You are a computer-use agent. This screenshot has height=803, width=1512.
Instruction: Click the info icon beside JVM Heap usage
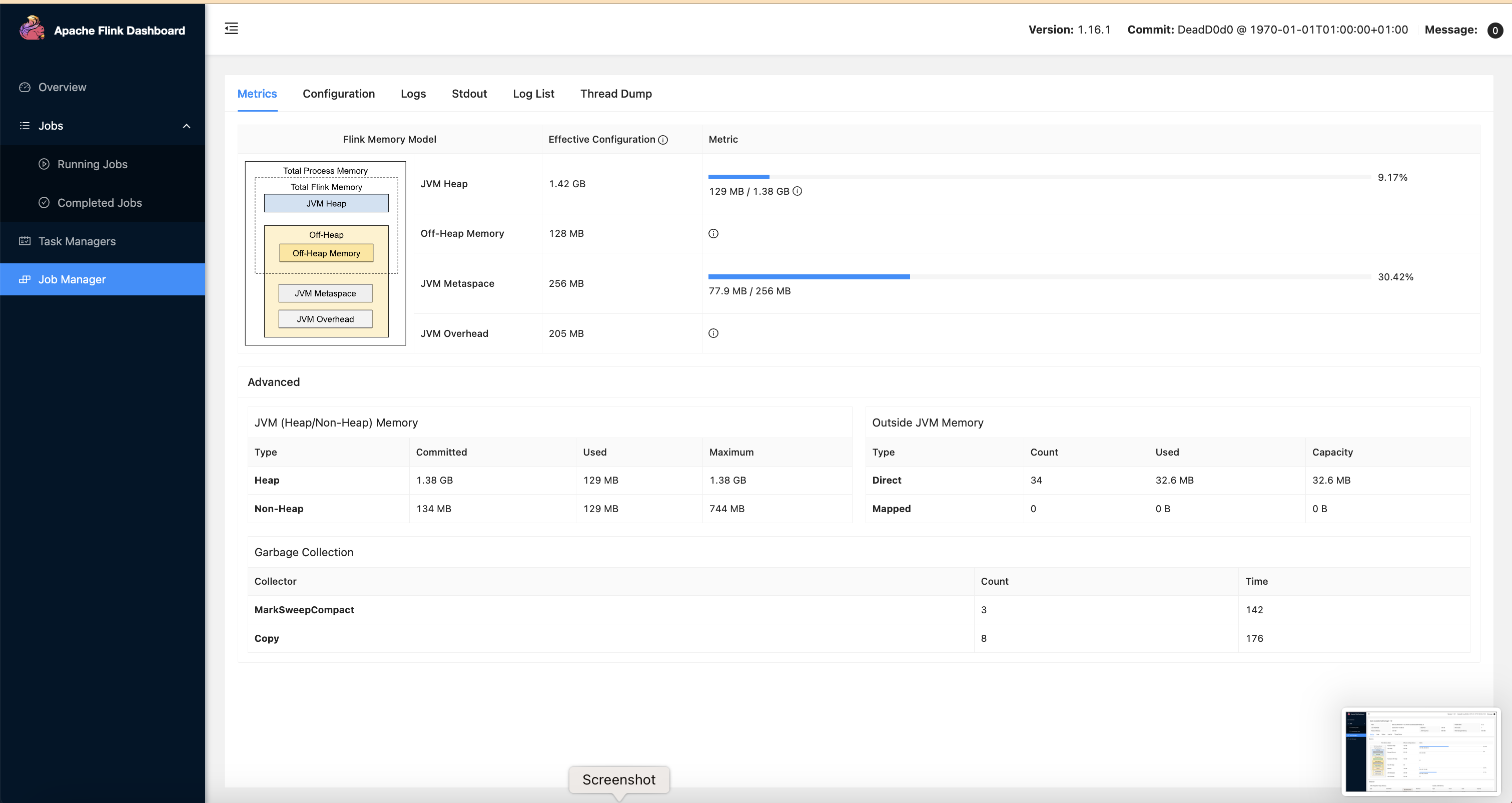click(x=797, y=191)
